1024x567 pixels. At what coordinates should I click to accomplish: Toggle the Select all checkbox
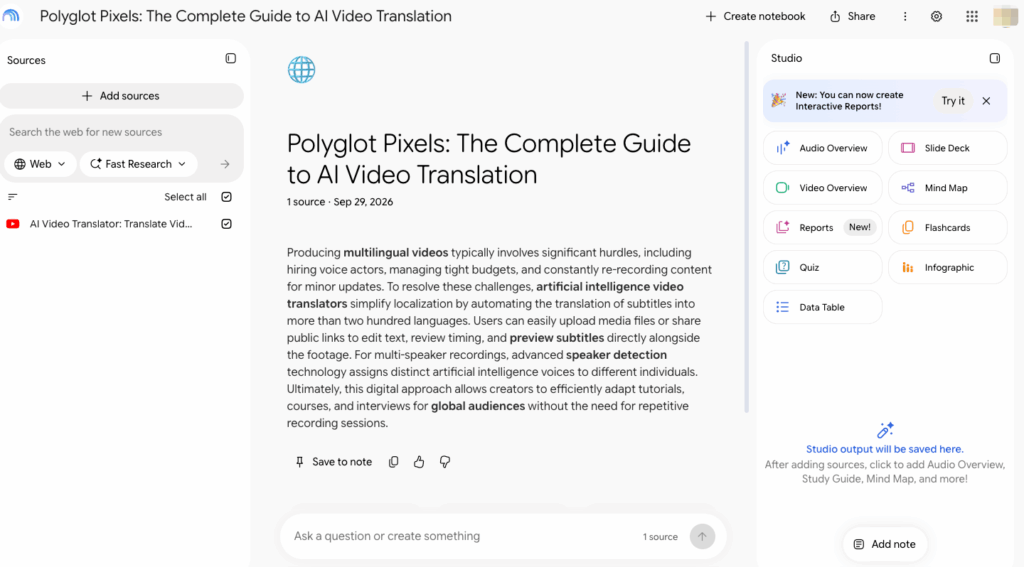227,197
